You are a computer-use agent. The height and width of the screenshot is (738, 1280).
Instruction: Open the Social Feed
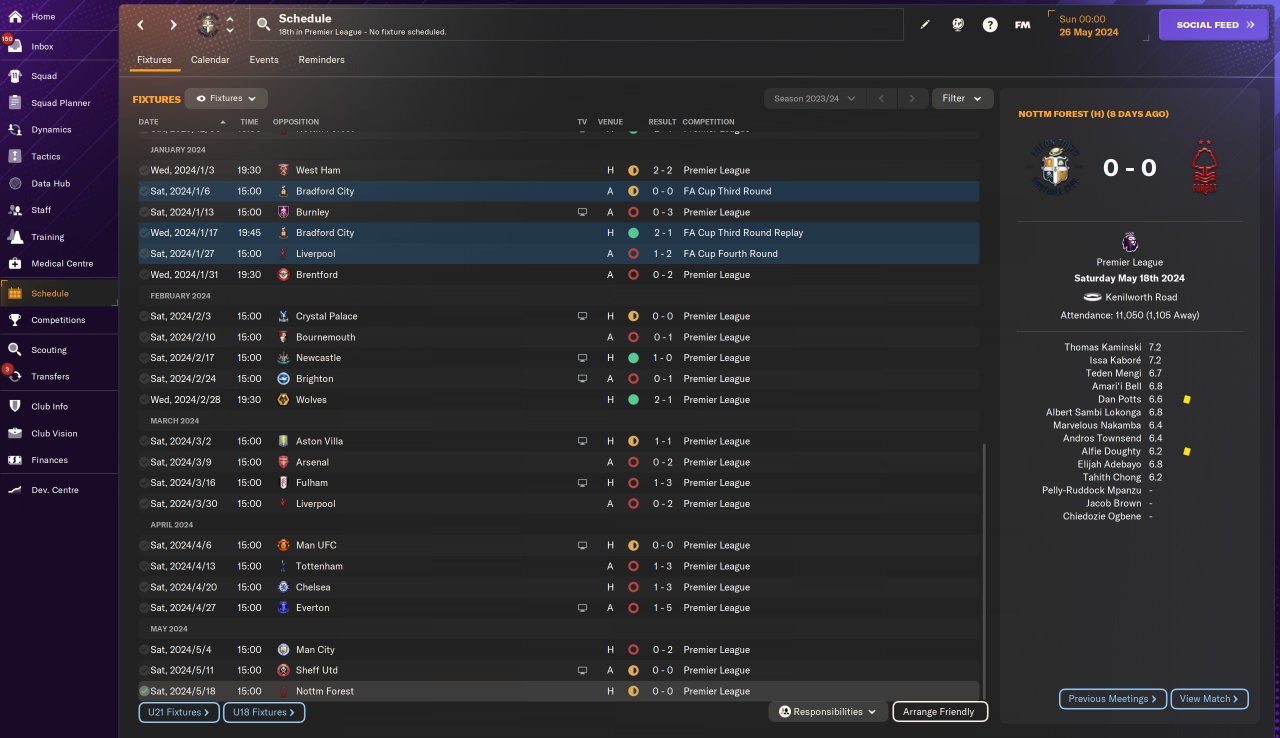[1214, 25]
